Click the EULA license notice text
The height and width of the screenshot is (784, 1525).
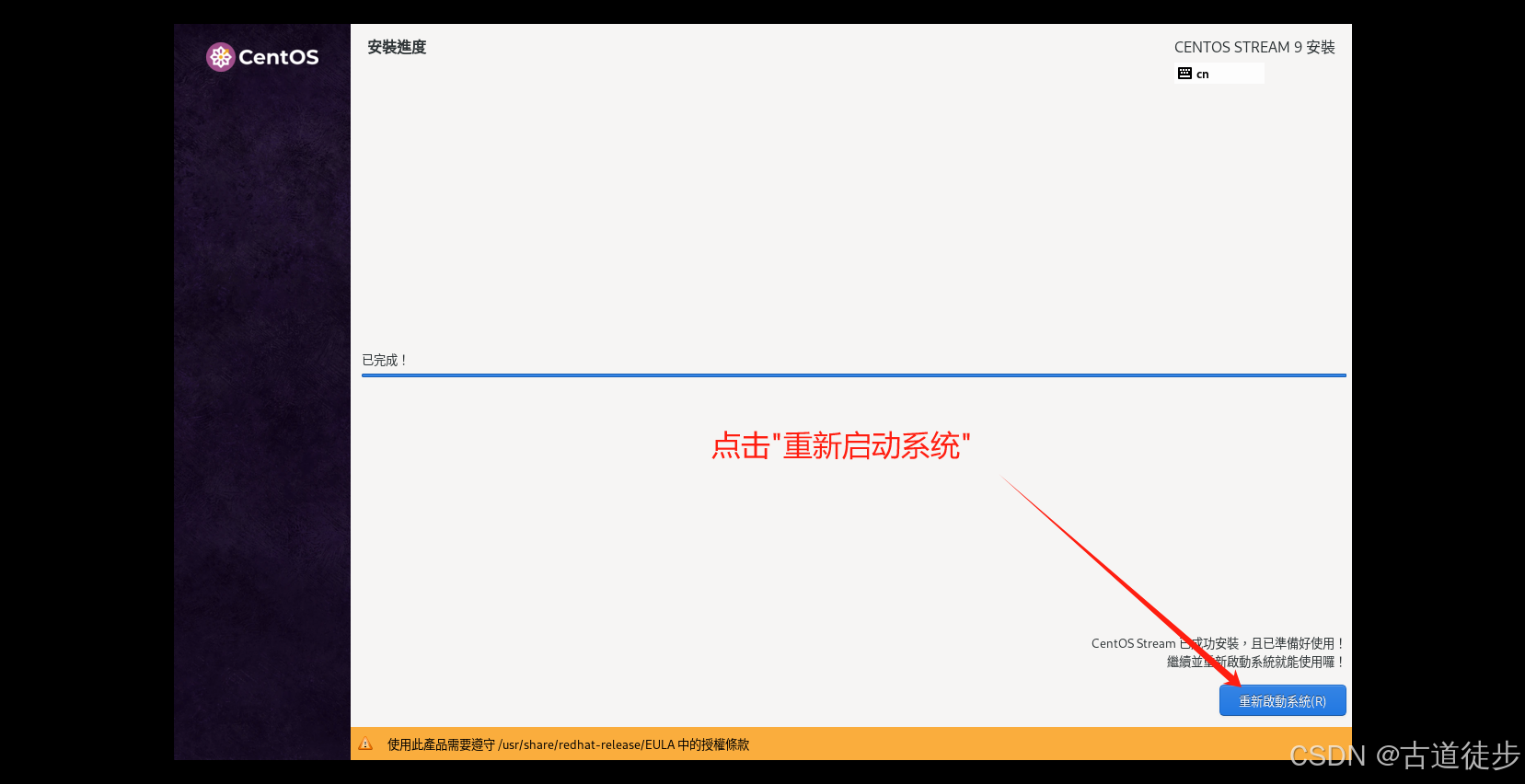coord(568,744)
